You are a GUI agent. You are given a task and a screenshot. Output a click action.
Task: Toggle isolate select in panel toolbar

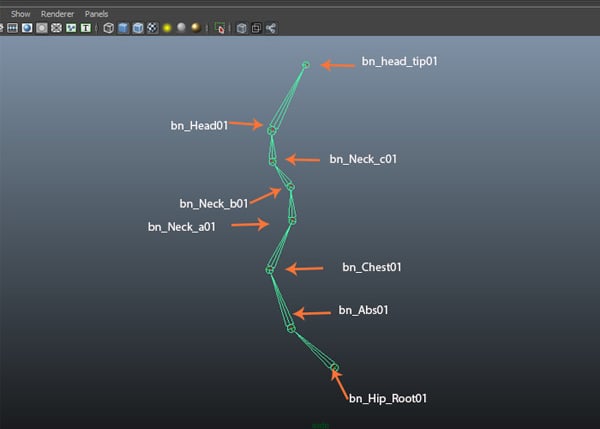(219, 28)
